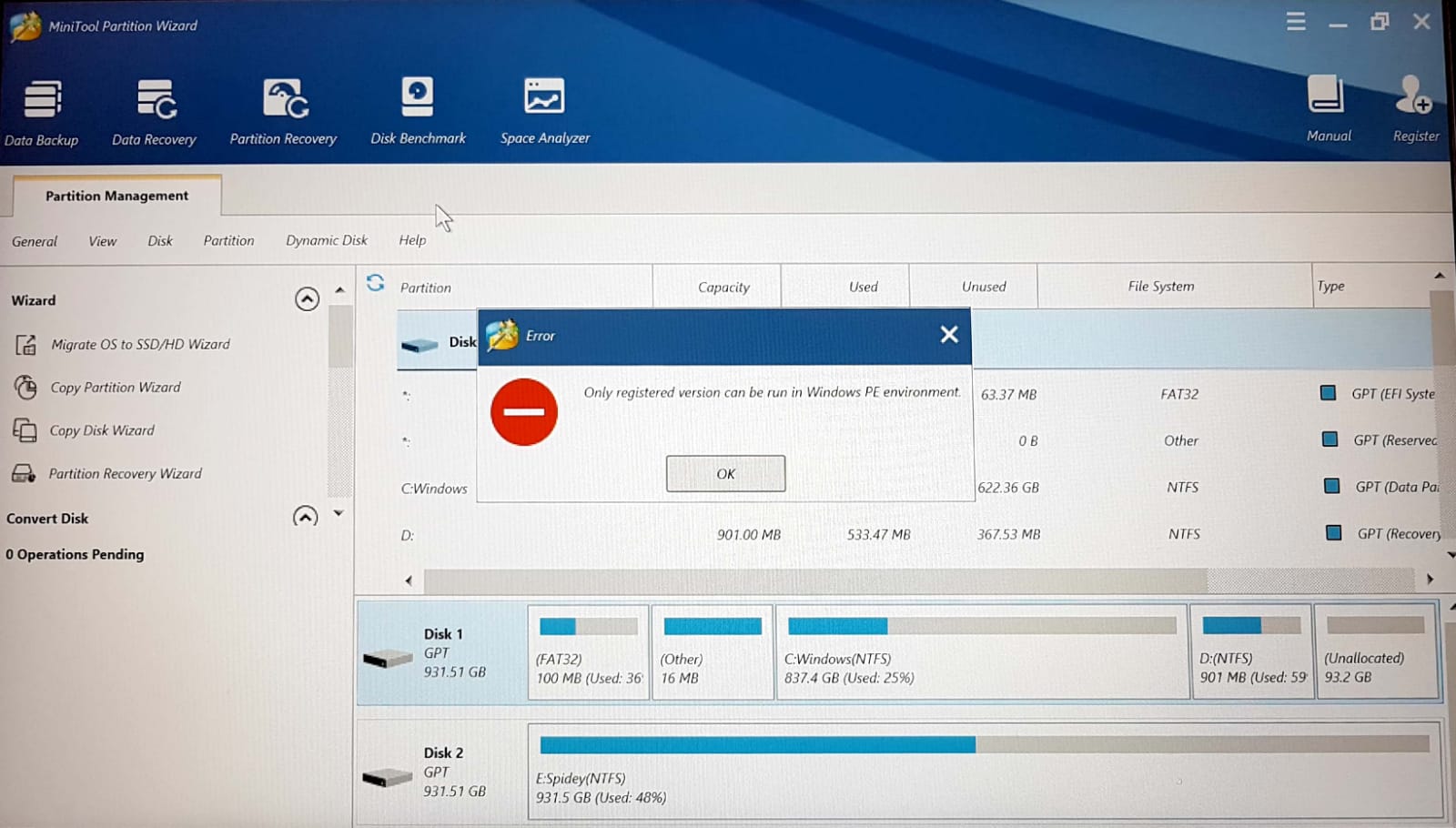
Task: Click the GPT (EFI System) type color square
Action: point(1328,393)
